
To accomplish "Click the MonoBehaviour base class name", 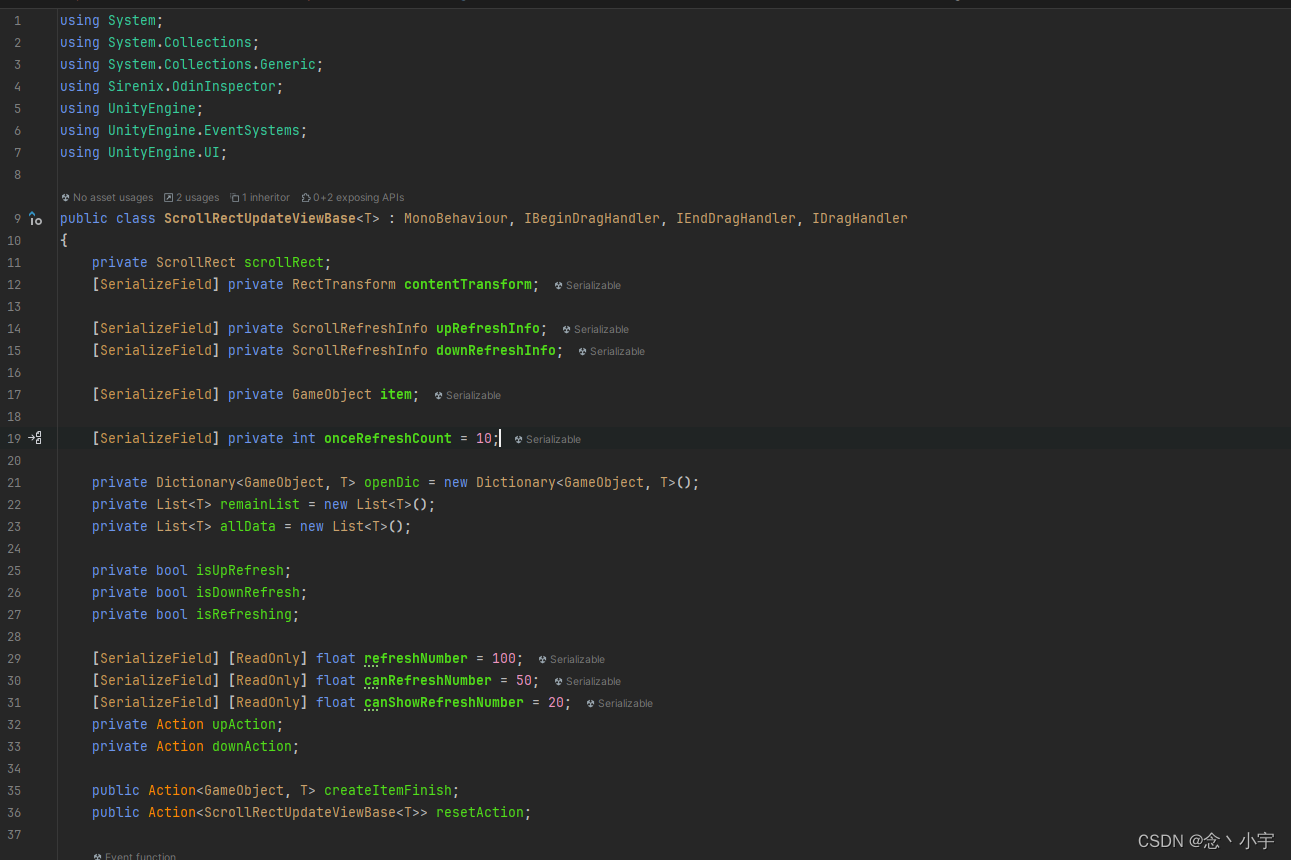I will [456, 219].
